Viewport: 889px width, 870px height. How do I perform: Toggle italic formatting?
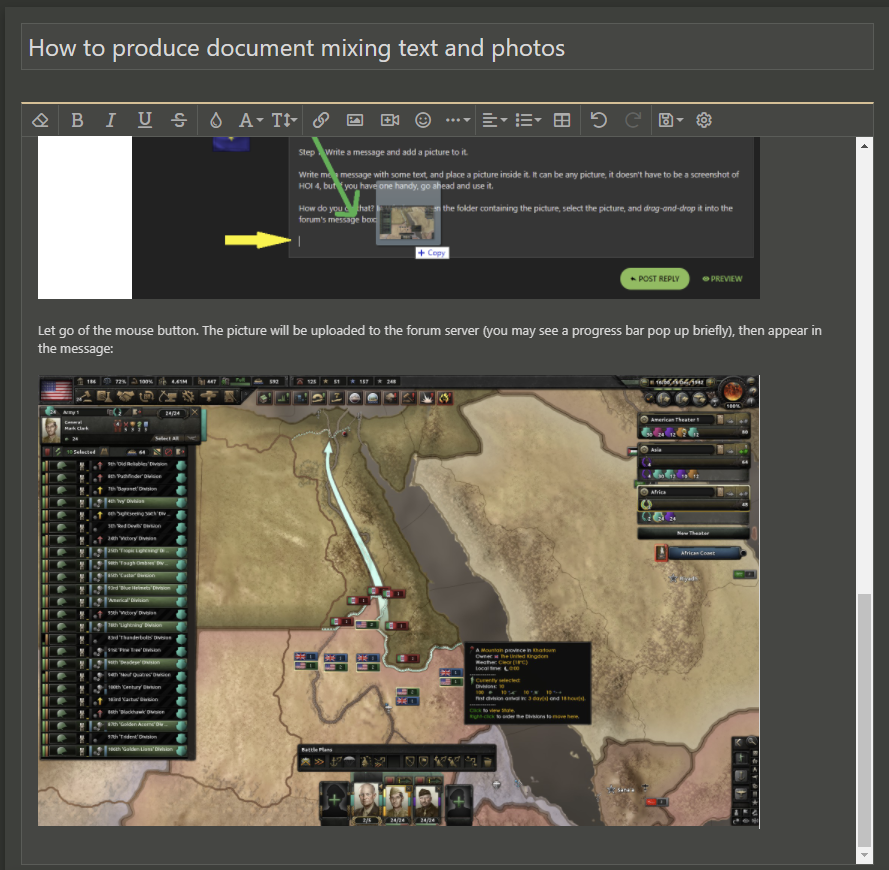point(110,120)
